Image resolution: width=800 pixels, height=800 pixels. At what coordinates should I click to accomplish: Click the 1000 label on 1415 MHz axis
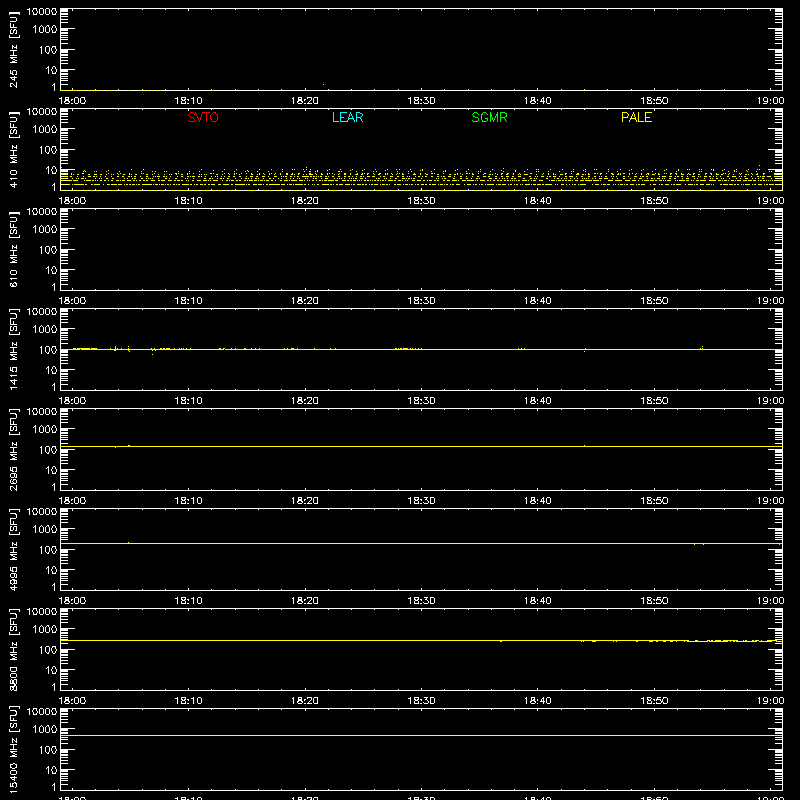(45, 329)
